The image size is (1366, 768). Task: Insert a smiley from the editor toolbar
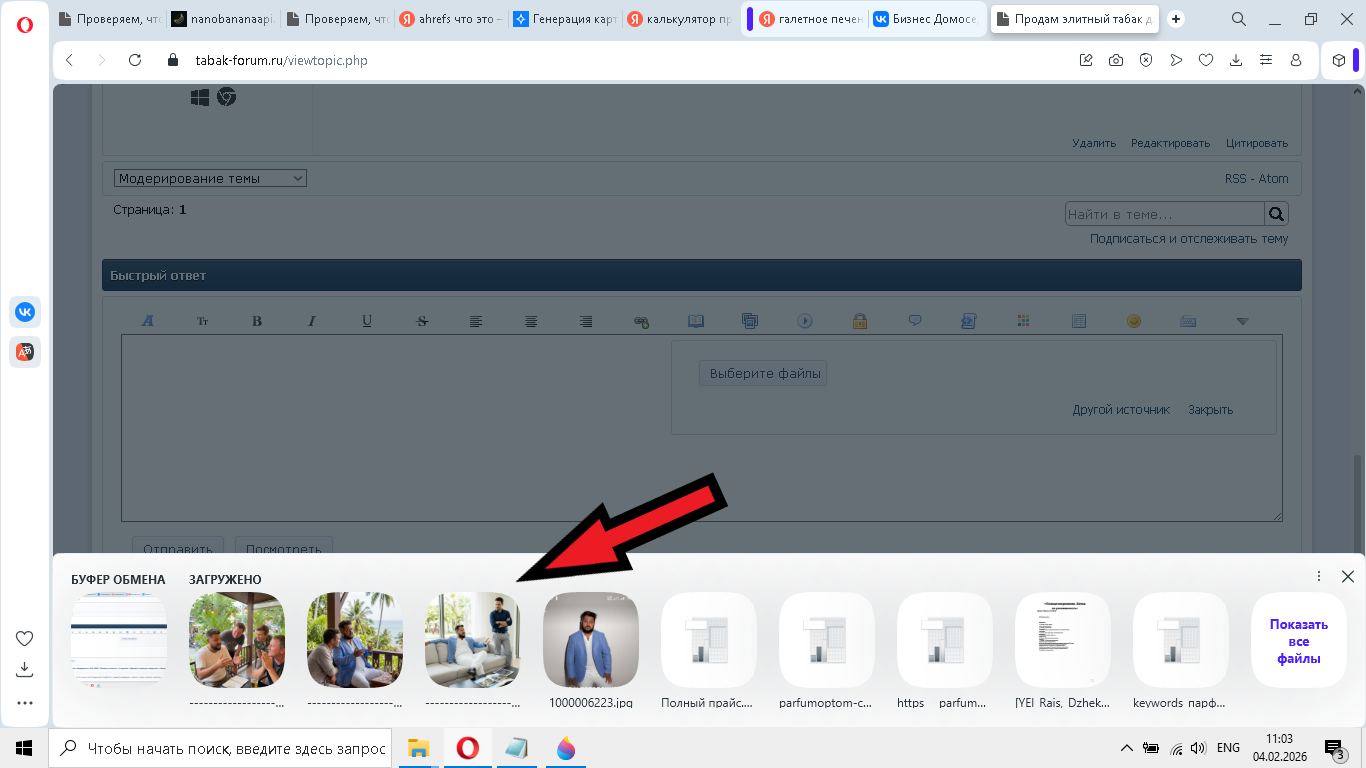coord(1133,321)
